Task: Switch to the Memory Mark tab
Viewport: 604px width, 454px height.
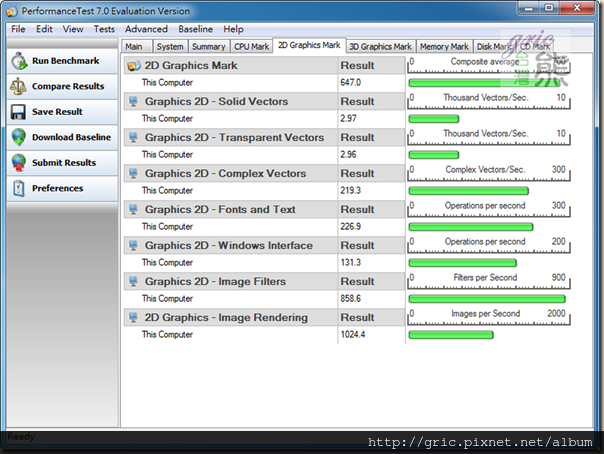Action: tap(444, 47)
